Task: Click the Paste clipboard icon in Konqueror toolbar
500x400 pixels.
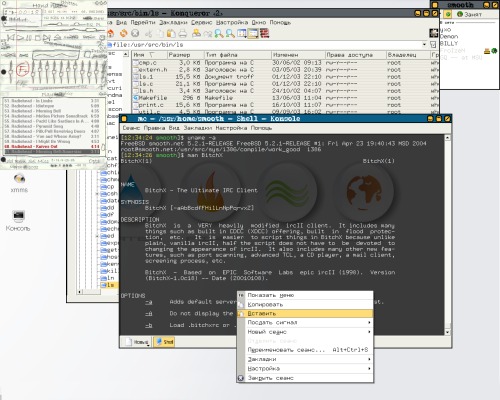Action: [171, 33]
